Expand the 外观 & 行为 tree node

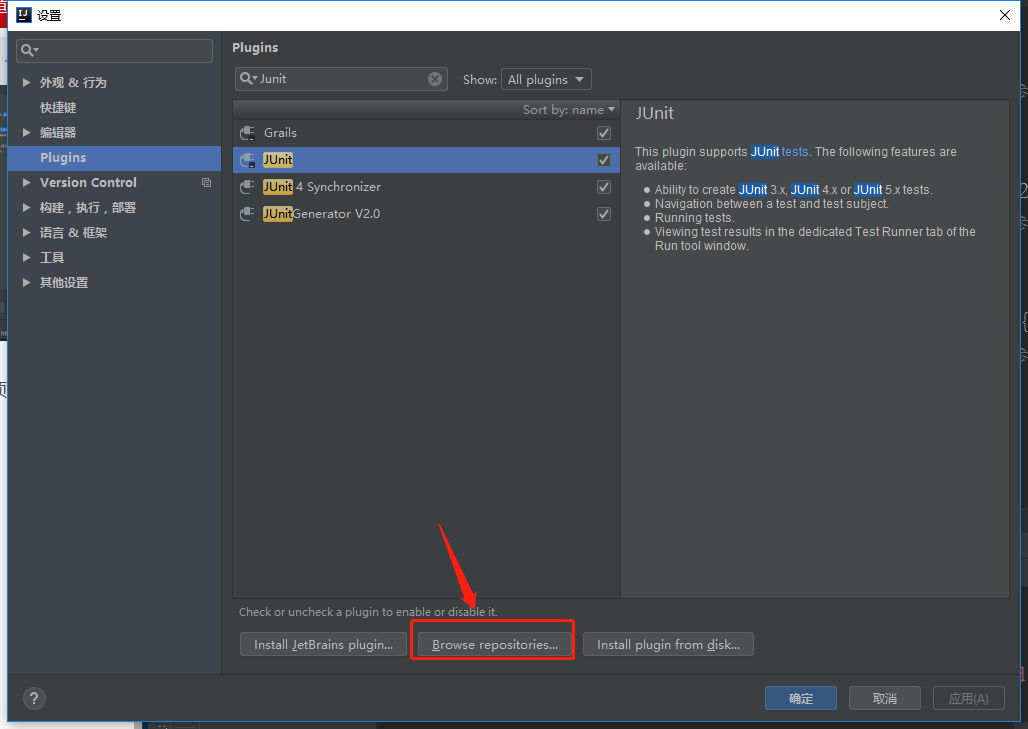[x=27, y=82]
